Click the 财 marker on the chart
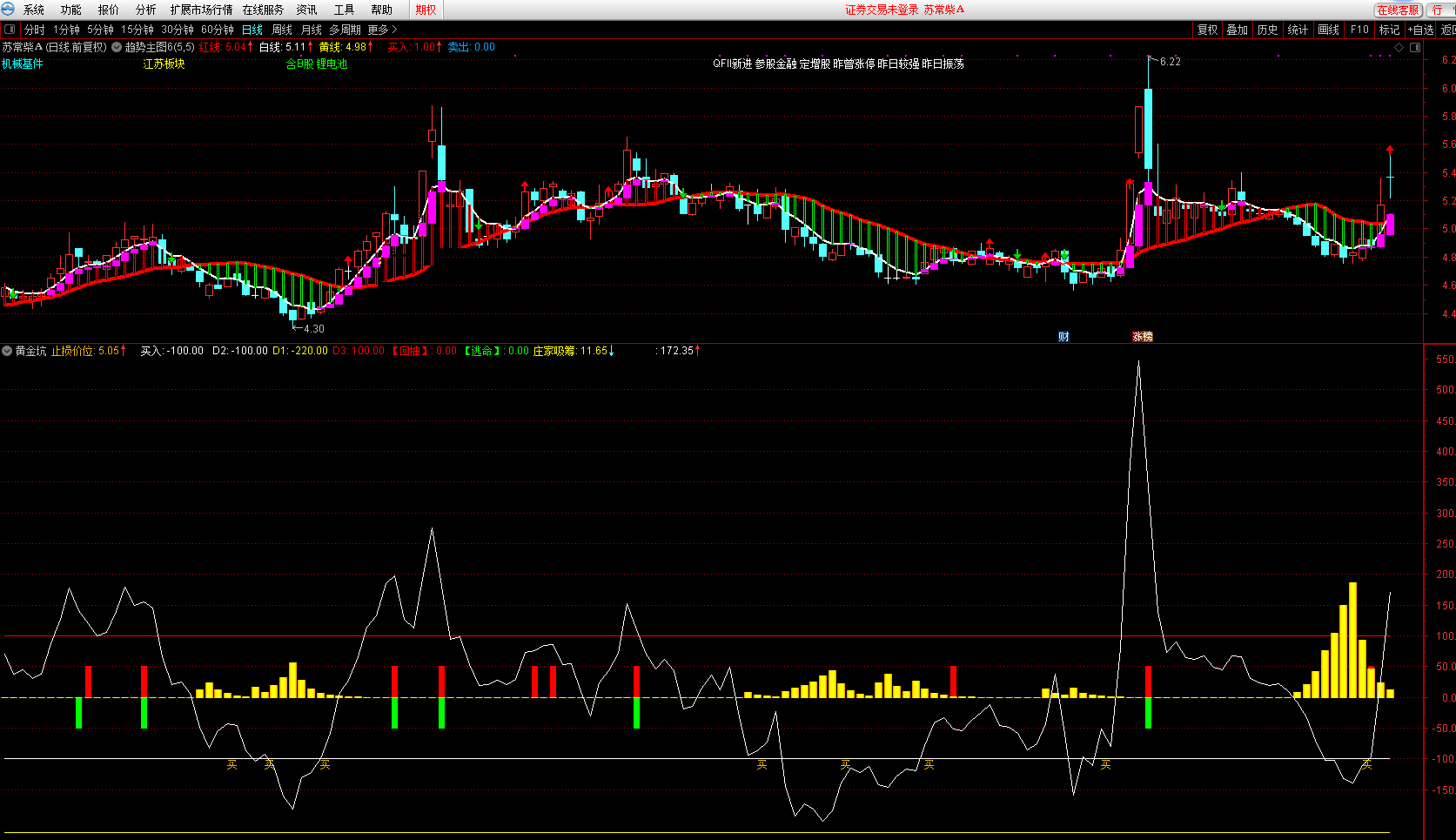 coord(1063,336)
